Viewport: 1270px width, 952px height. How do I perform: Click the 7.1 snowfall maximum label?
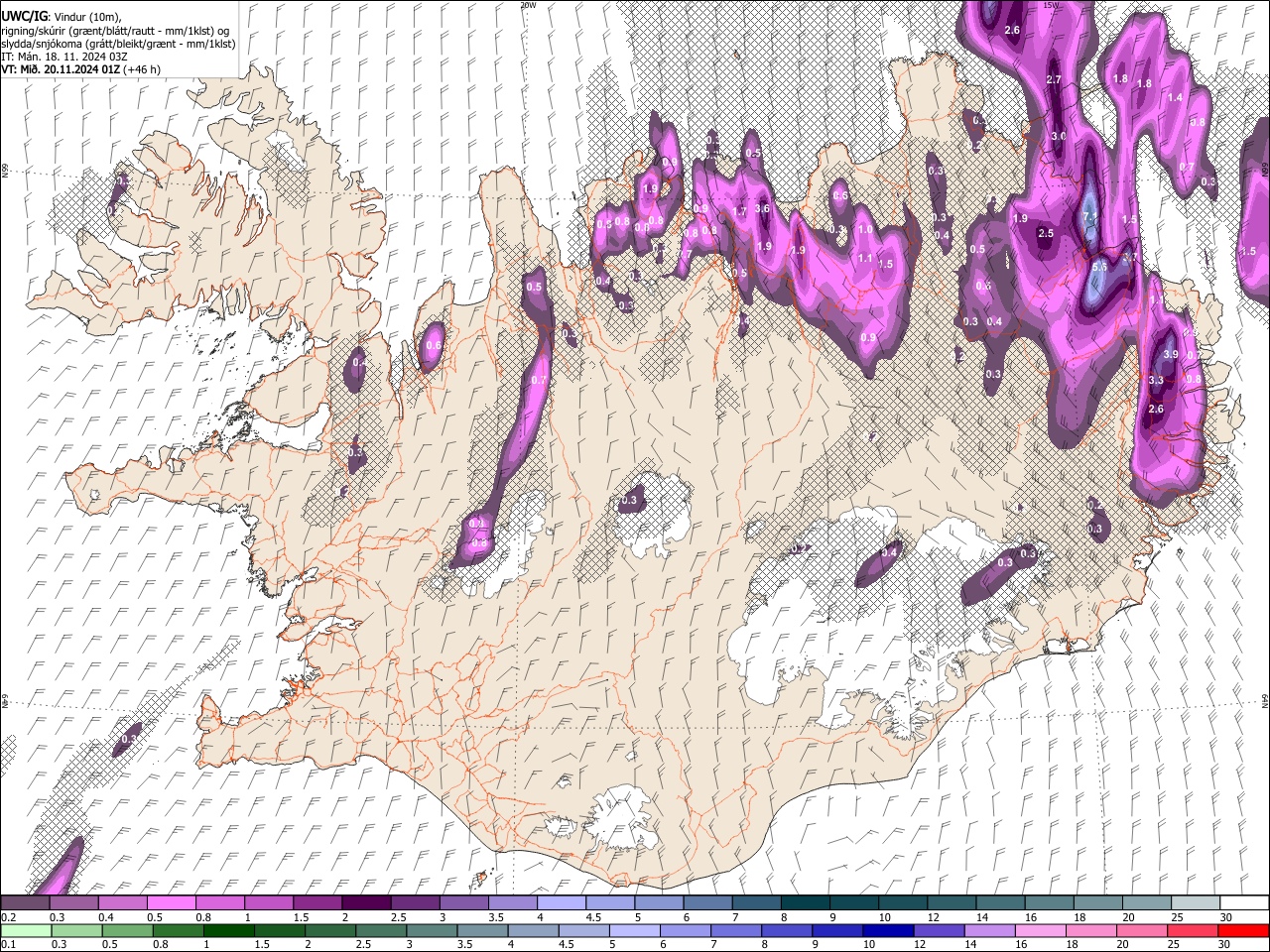1090,216
